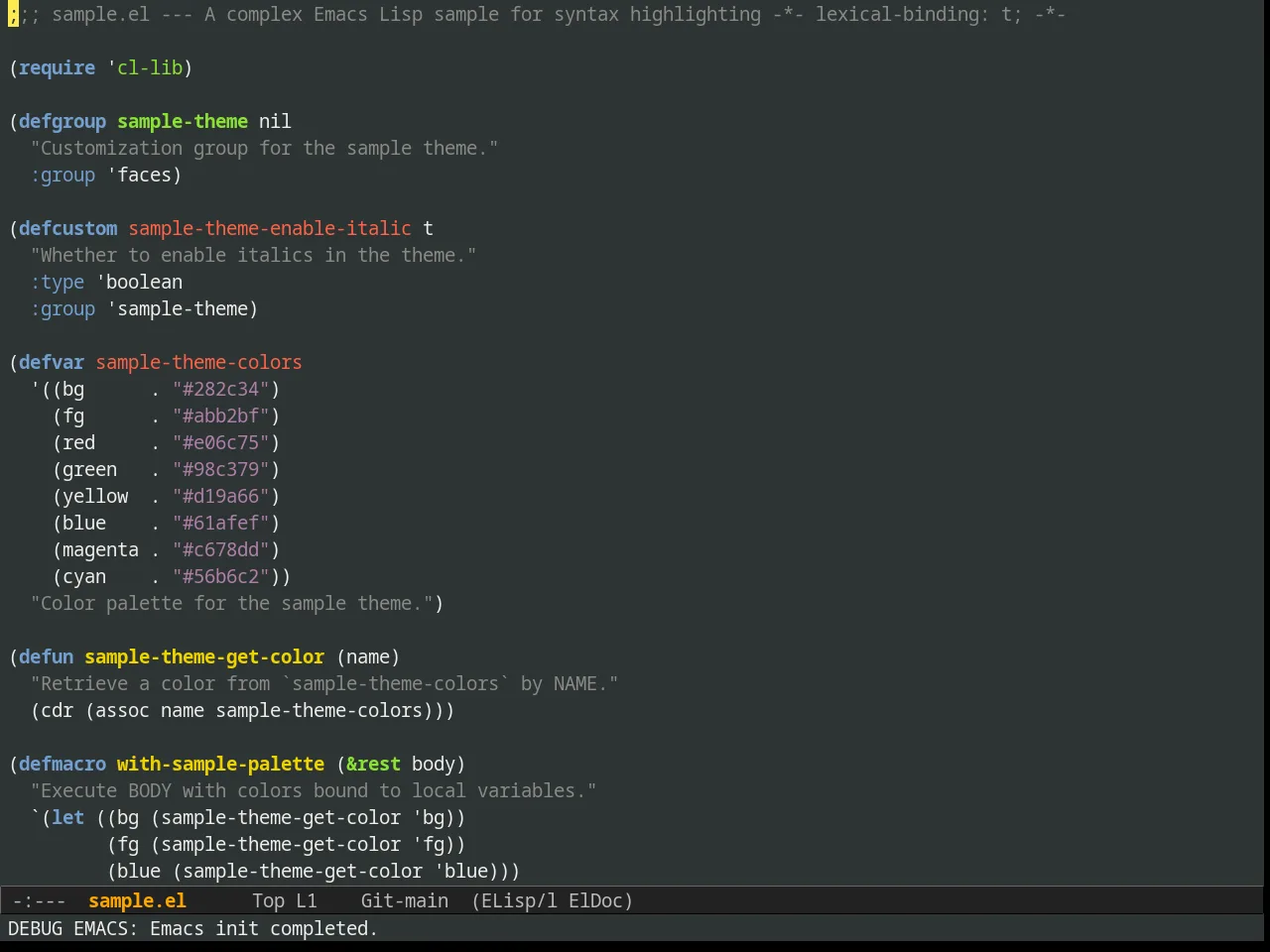The width and height of the screenshot is (1270, 952).
Task: Click docstring 'Color palette for the sample theme.'
Action: (x=232, y=603)
